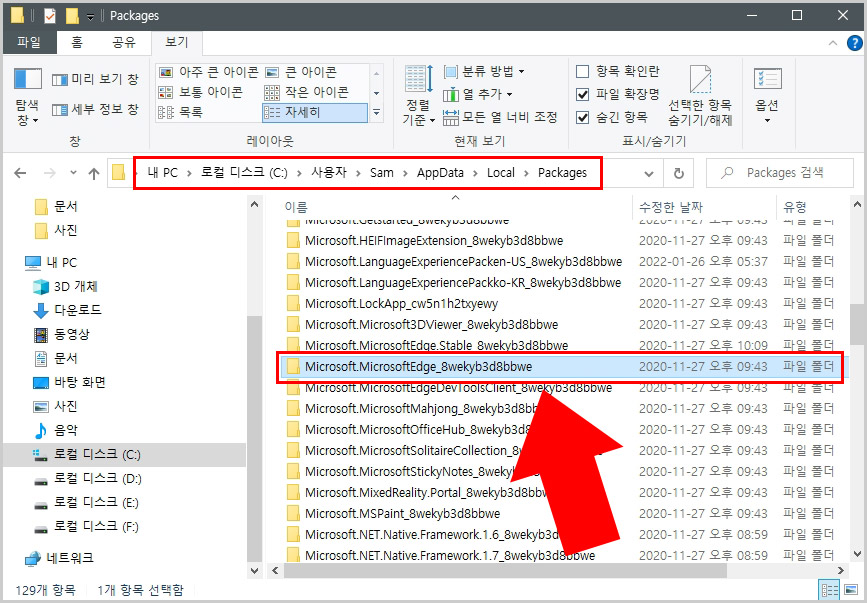Open add columns (열 추가) menu
This screenshot has height=603, width=867.
(478, 95)
